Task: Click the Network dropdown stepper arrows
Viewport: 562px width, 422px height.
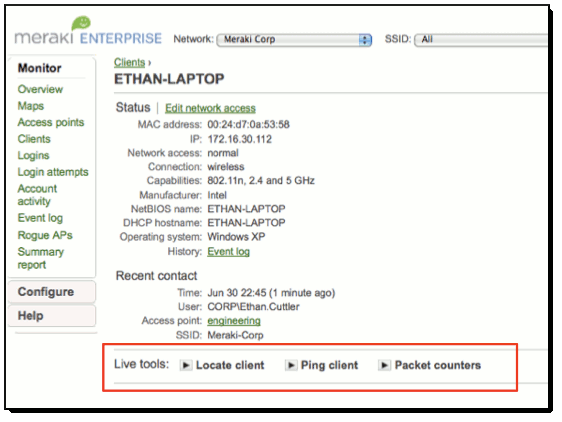Action: point(365,39)
